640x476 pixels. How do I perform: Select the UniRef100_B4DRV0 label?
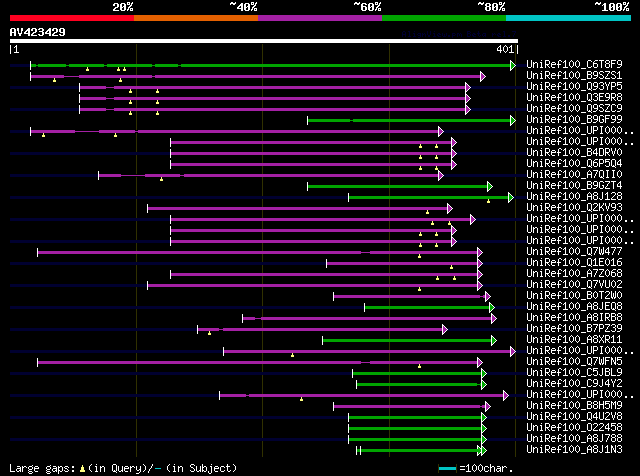click(574, 152)
